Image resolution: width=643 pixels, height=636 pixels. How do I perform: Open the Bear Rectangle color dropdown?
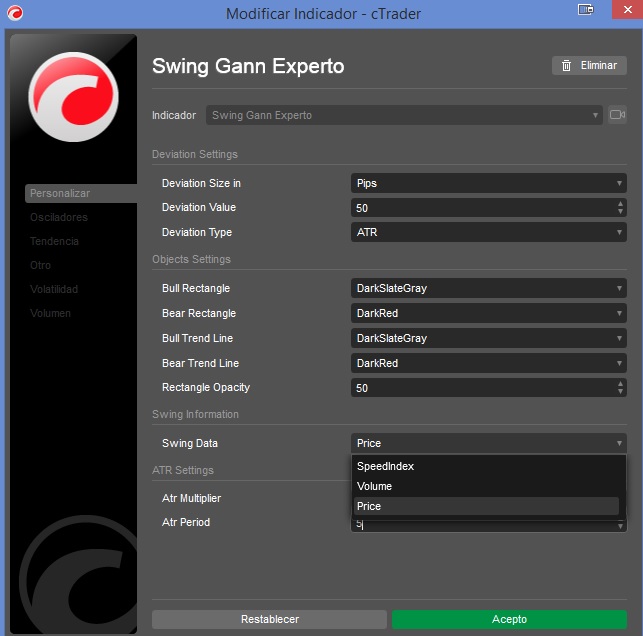coord(488,313)
